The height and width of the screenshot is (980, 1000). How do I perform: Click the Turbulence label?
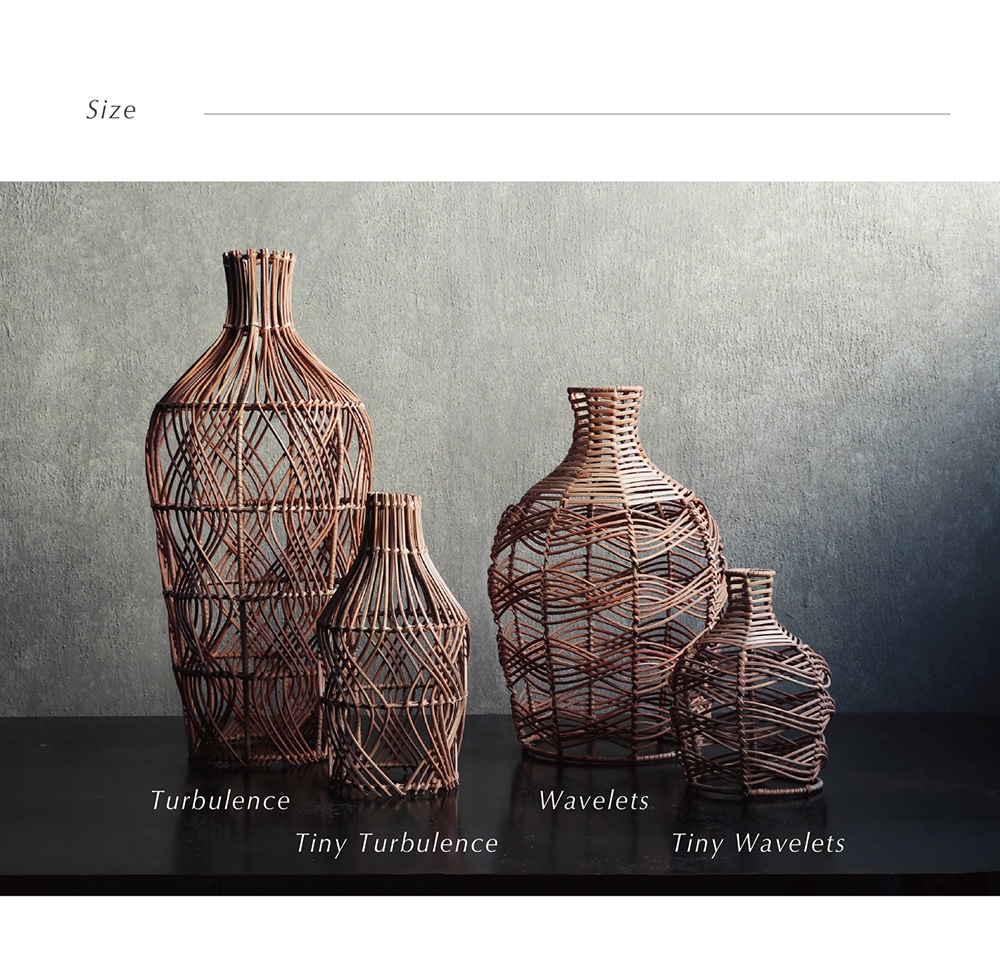coord(220,800)
